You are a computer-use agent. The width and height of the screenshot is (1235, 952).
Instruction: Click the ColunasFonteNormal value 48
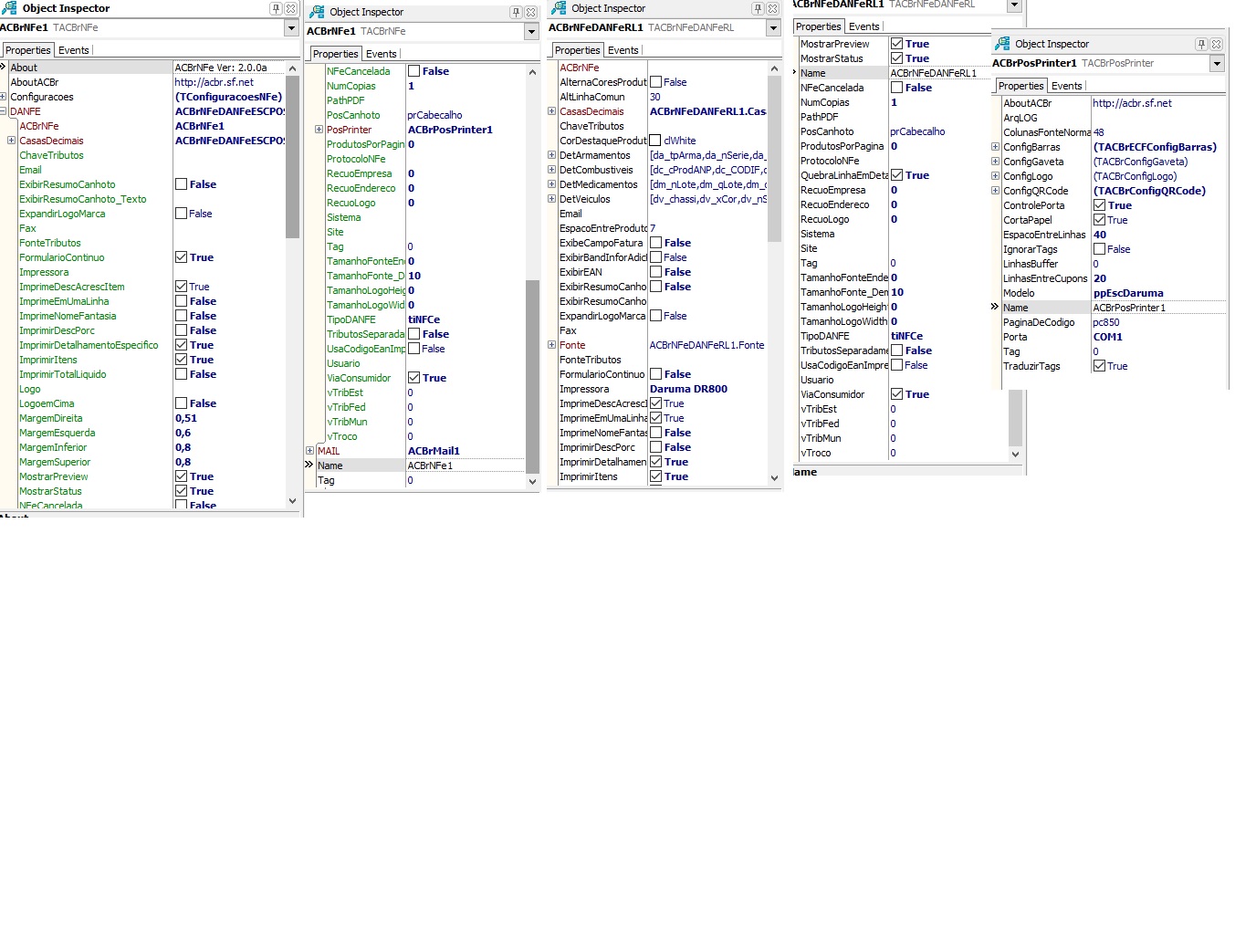tap(1098, 132)
